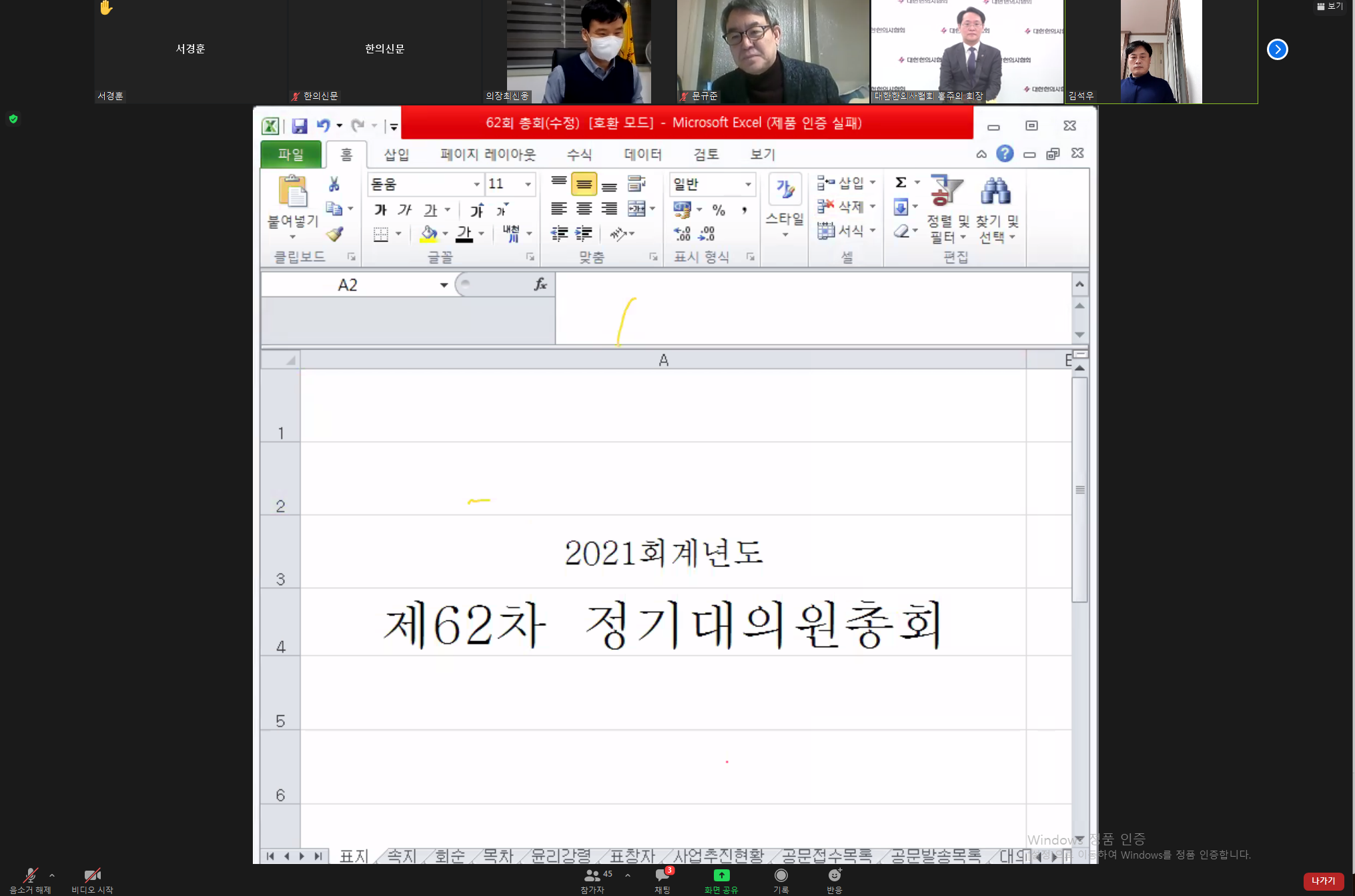
Task: Click the AutoSum Σ icon
Action: (901, 181)
